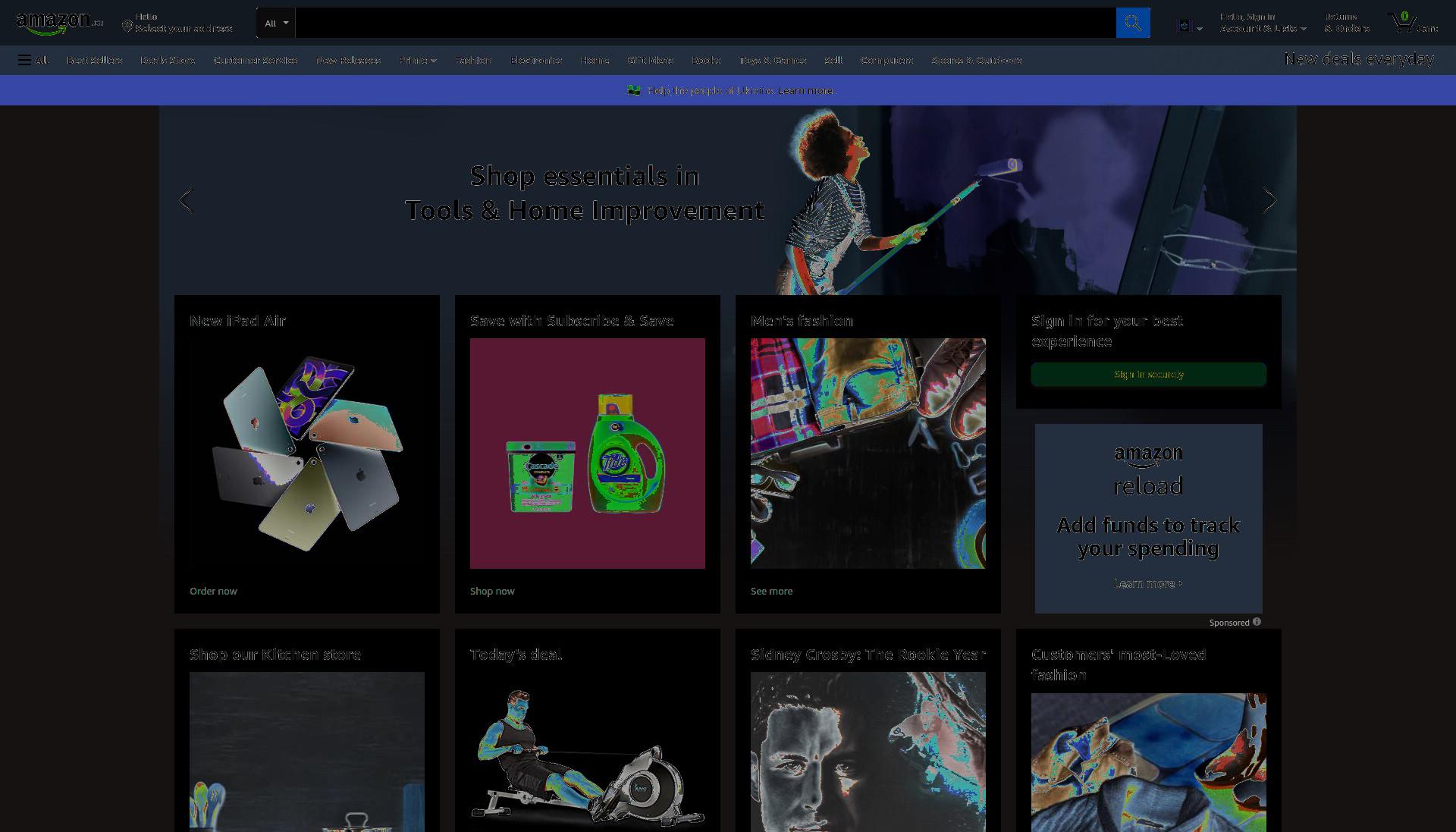
Task: Open the Sidney Crosby Rookie Year image
Action: pyautogui.click(x=868, y=752)
